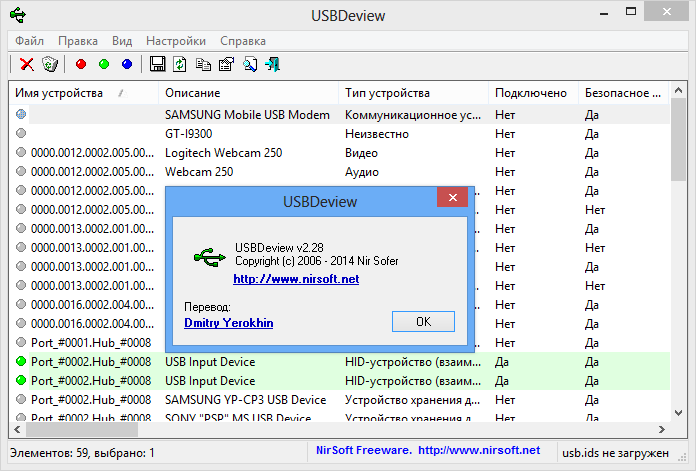Click the SAMSUNG Mobile USB Modem row icon
This screenshot has height=471, width=696.
coord(21,115)
